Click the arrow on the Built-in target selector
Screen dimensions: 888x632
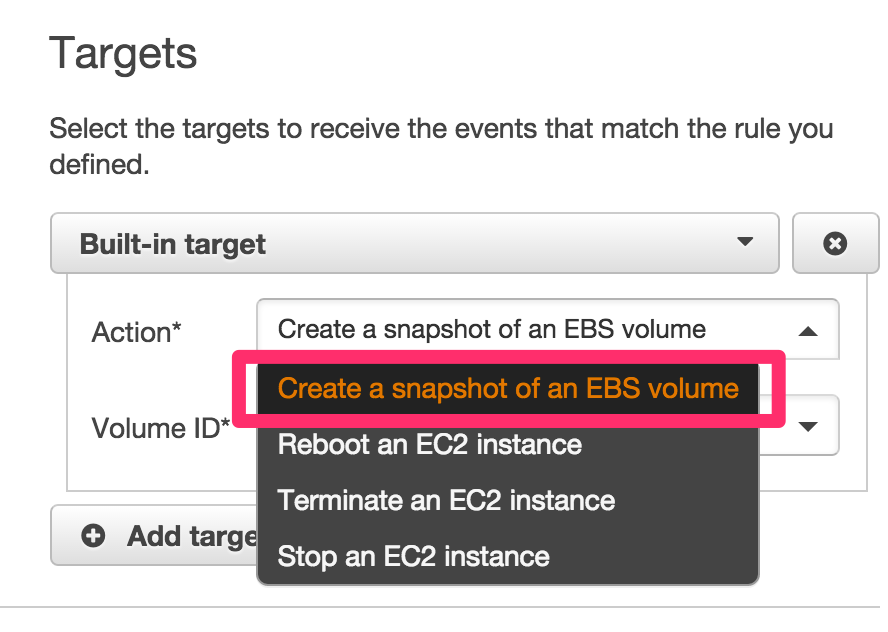click(x=744, y=243)
